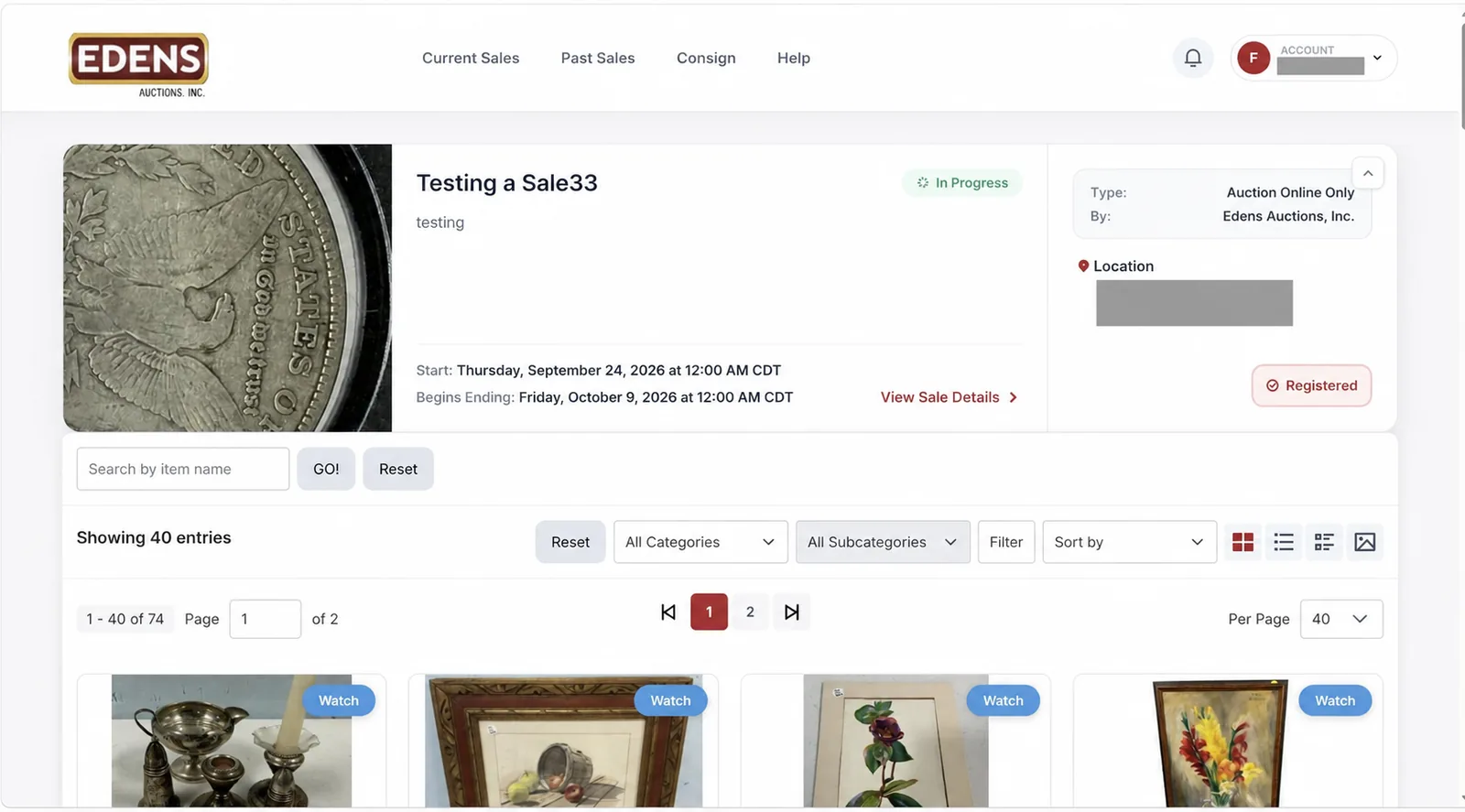
Task: Click the red account avatar F
Action: [x=1253, y=58]
